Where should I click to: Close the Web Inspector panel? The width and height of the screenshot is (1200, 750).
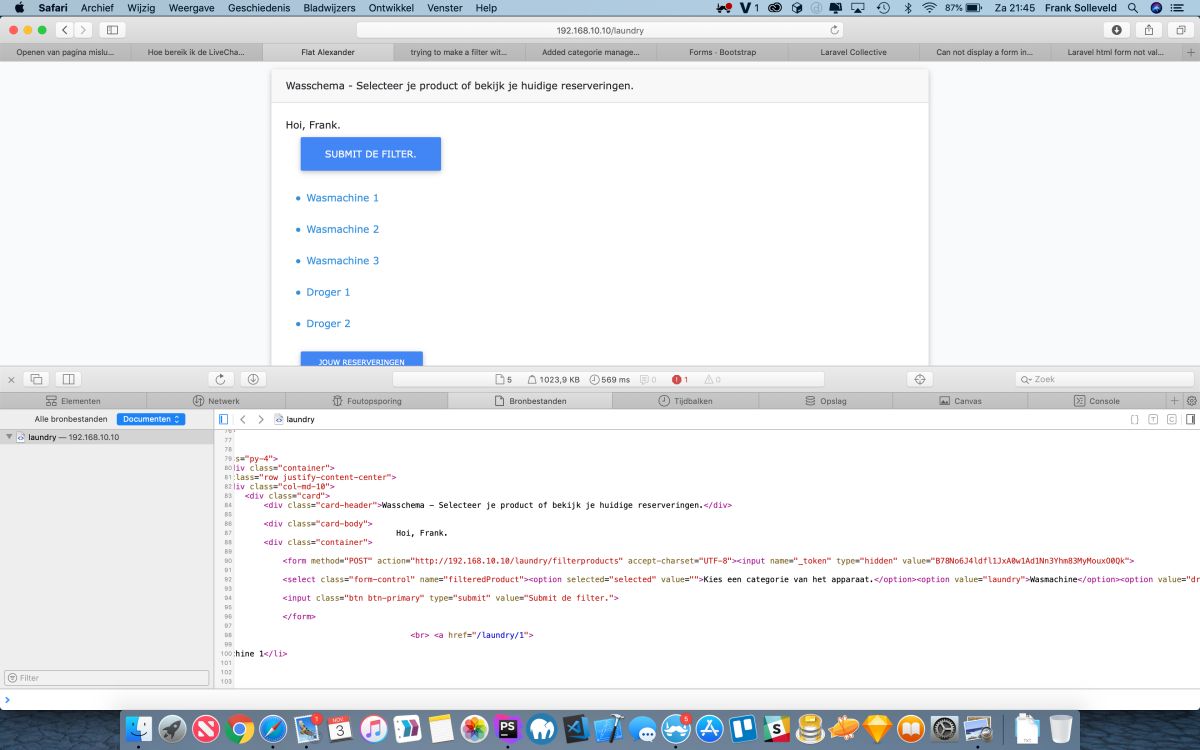(x=11, y=379)
